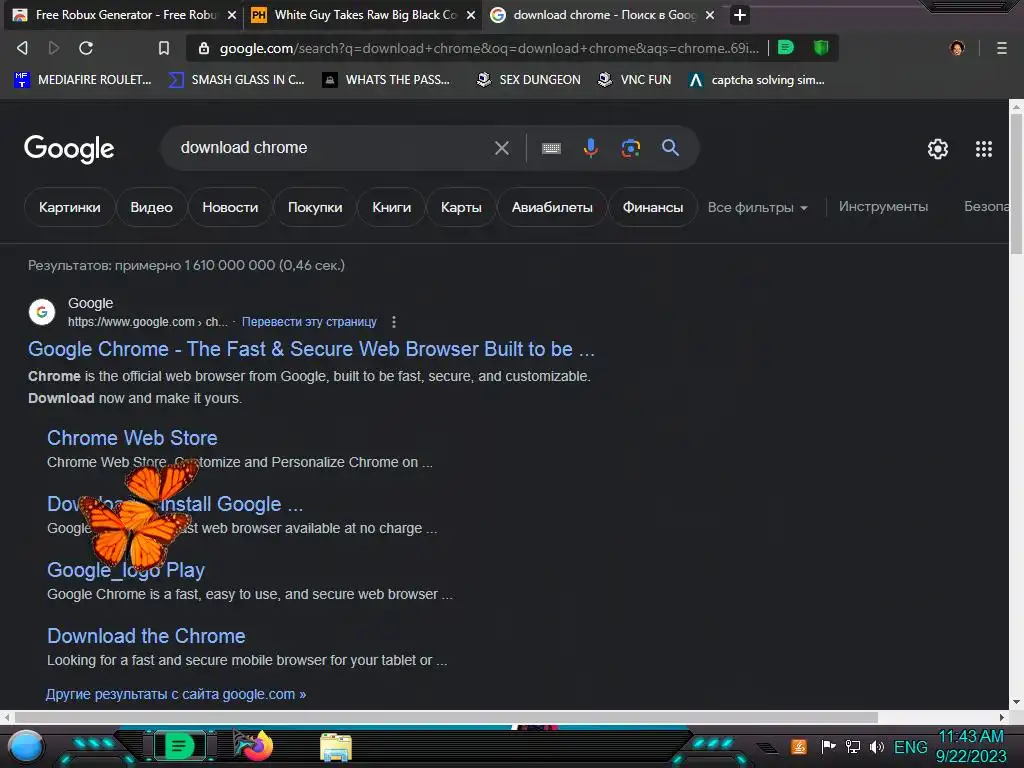Filter results by Покупки
This screenshot has height=768, width=1024.
315,207
